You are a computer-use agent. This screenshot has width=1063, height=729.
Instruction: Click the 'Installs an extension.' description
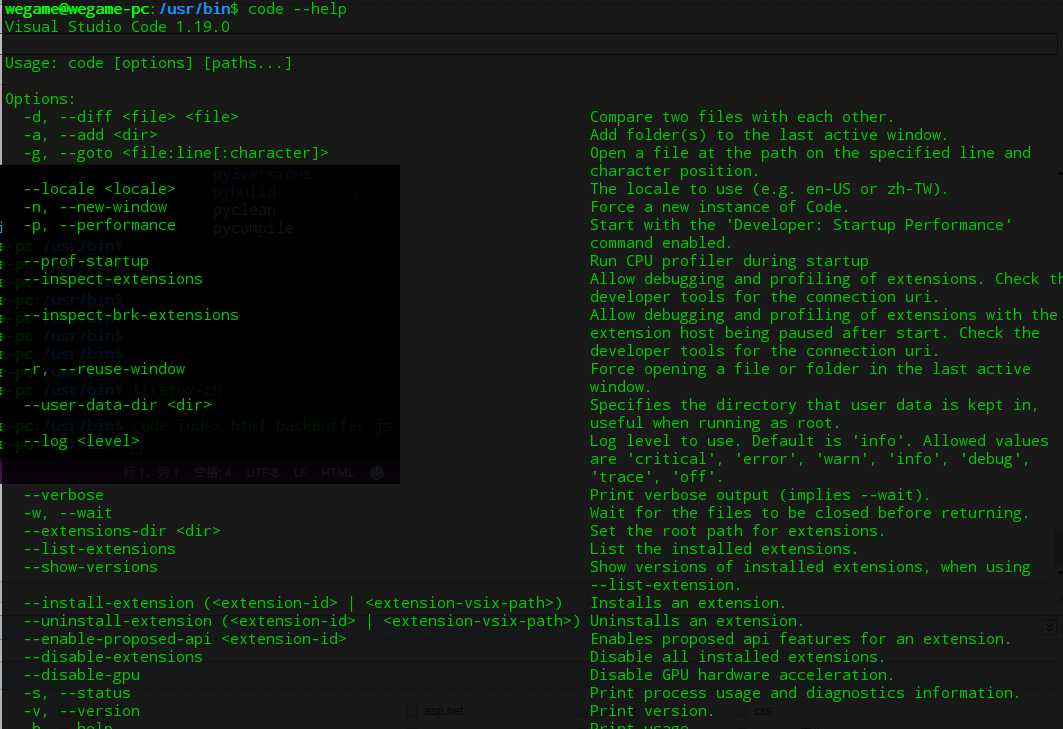click(688, 603)
